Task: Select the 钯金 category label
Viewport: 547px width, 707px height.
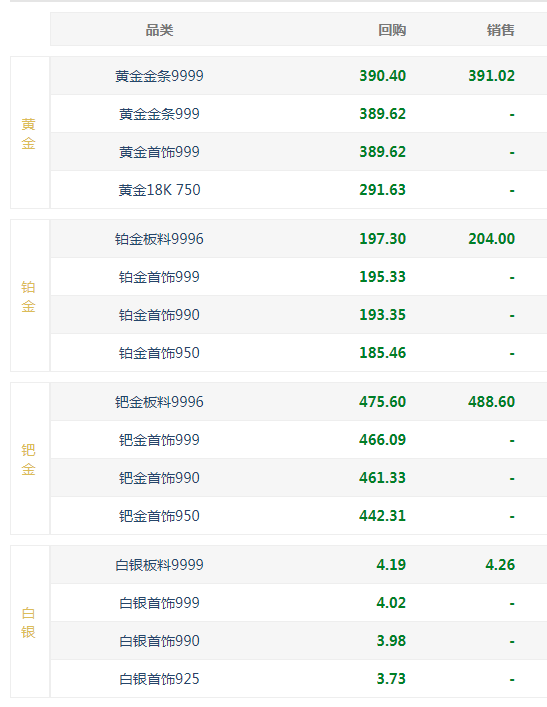Action: click(x=28, y=459)
